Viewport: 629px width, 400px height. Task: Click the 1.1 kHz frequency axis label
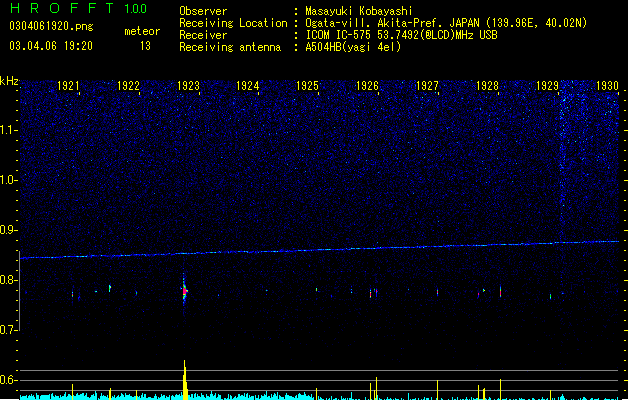[9, 130]
